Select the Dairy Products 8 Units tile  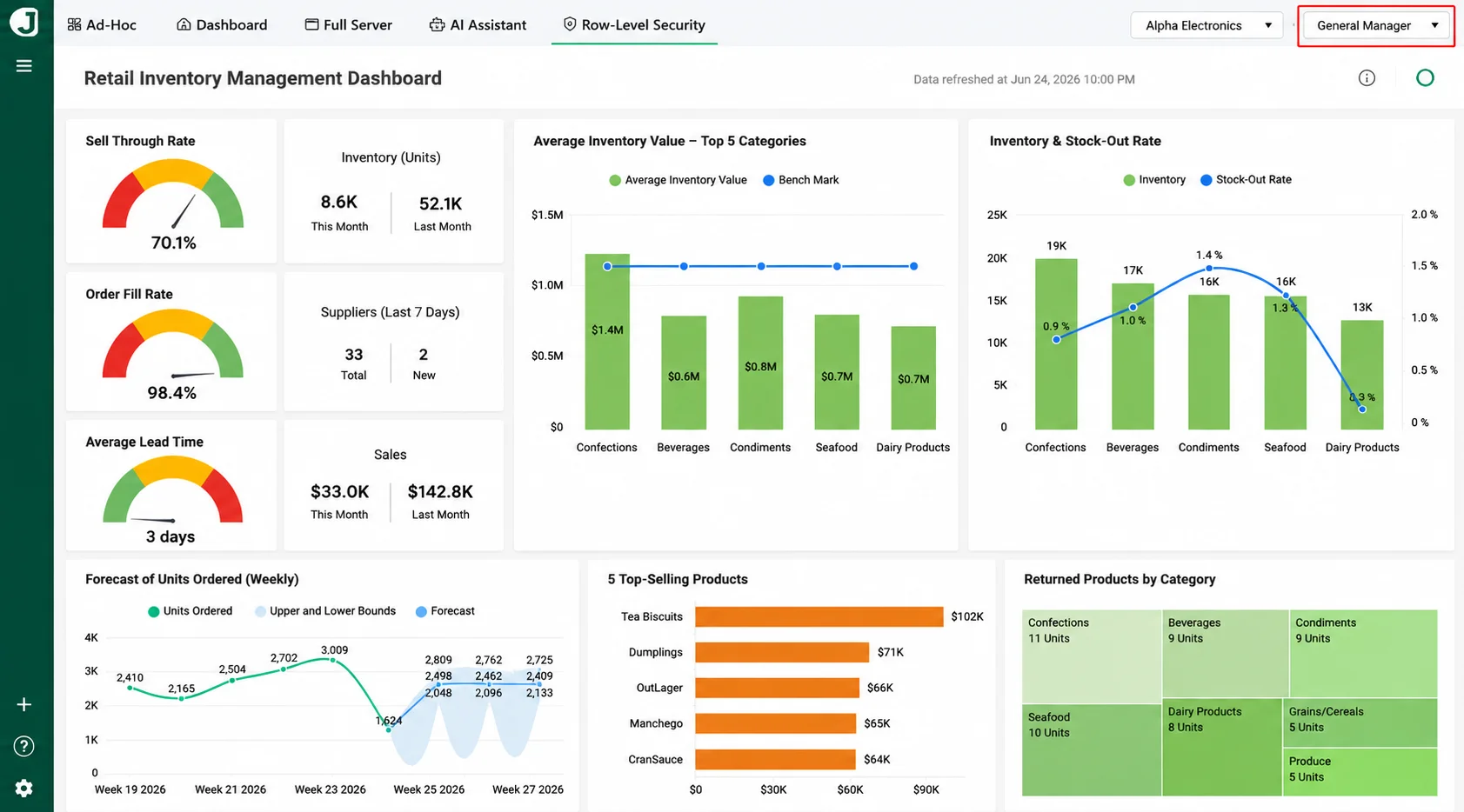point(1222,747)
